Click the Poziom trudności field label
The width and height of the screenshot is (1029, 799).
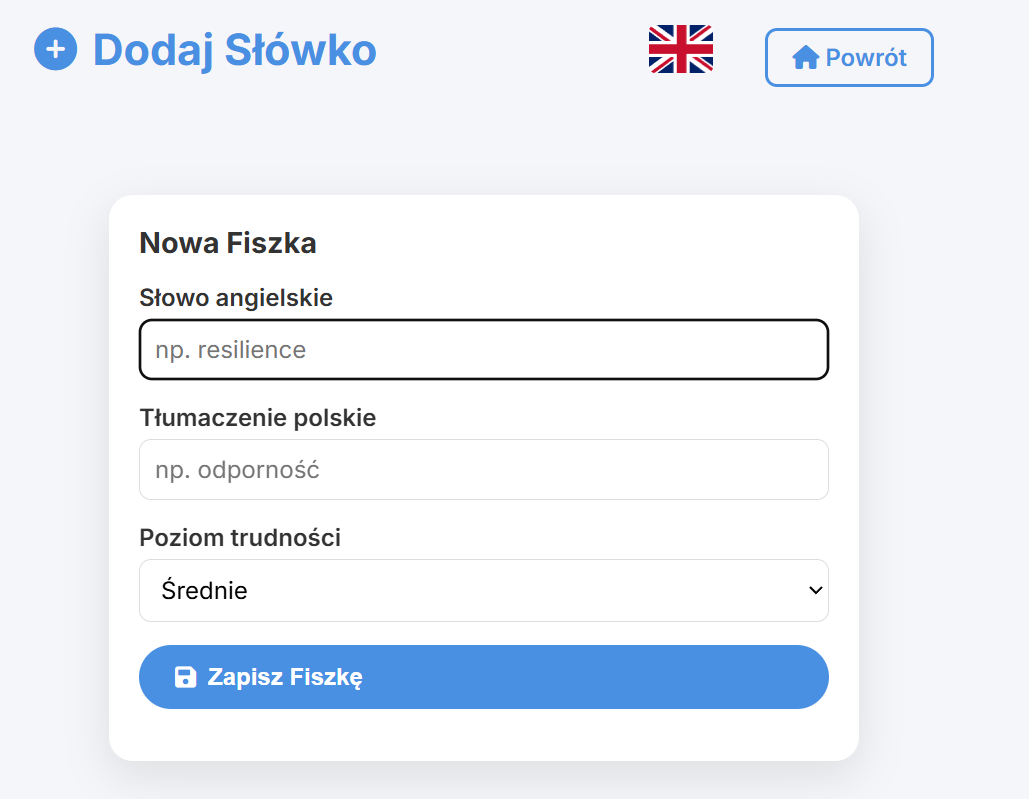point(240,538)
